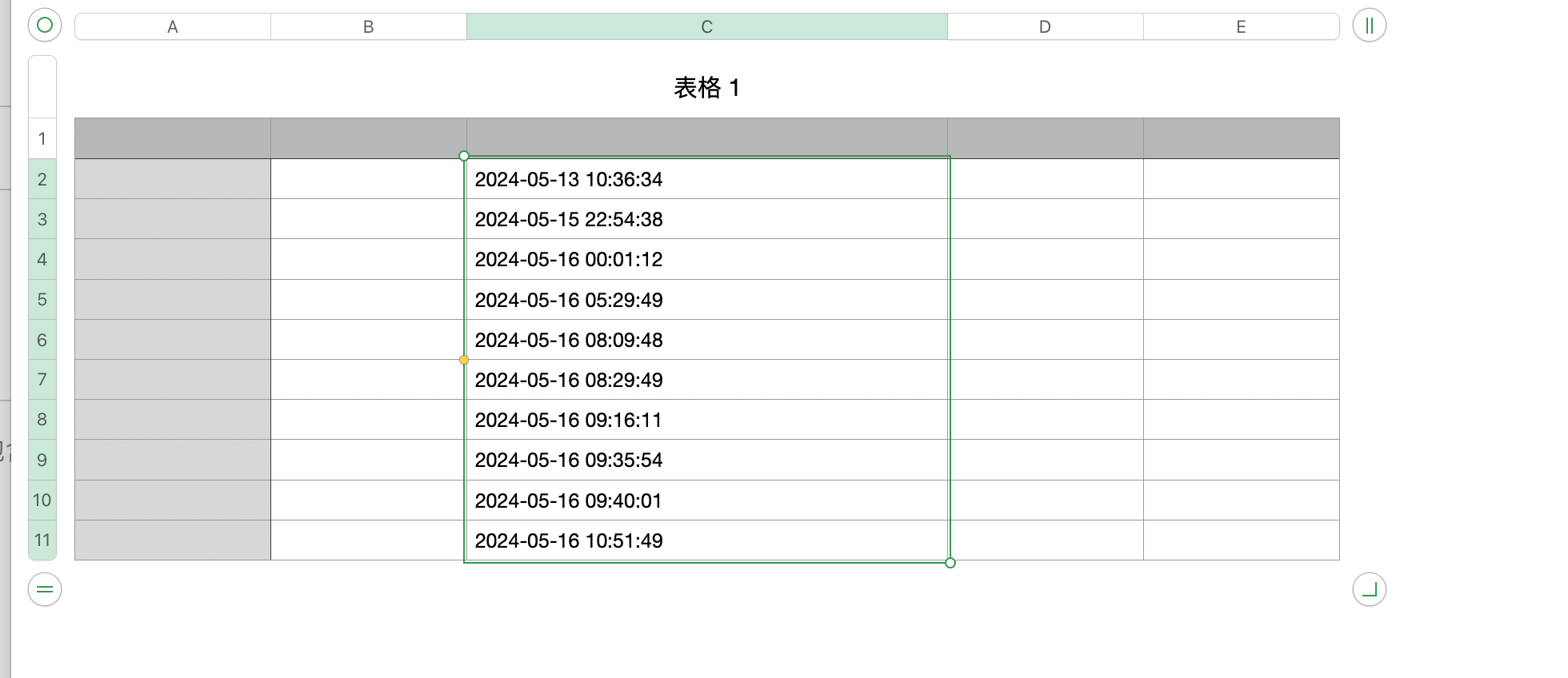This screenshot has height=678, width=1568.
Task: Select row 1 header
Action: coord(42,138)
